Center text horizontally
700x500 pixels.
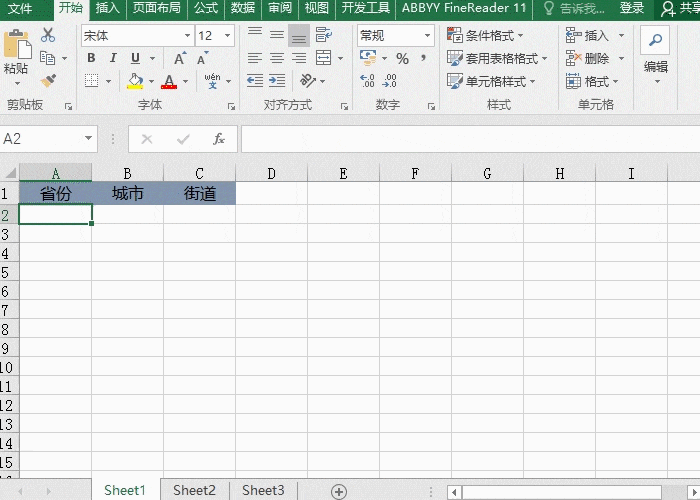(277, 58)
